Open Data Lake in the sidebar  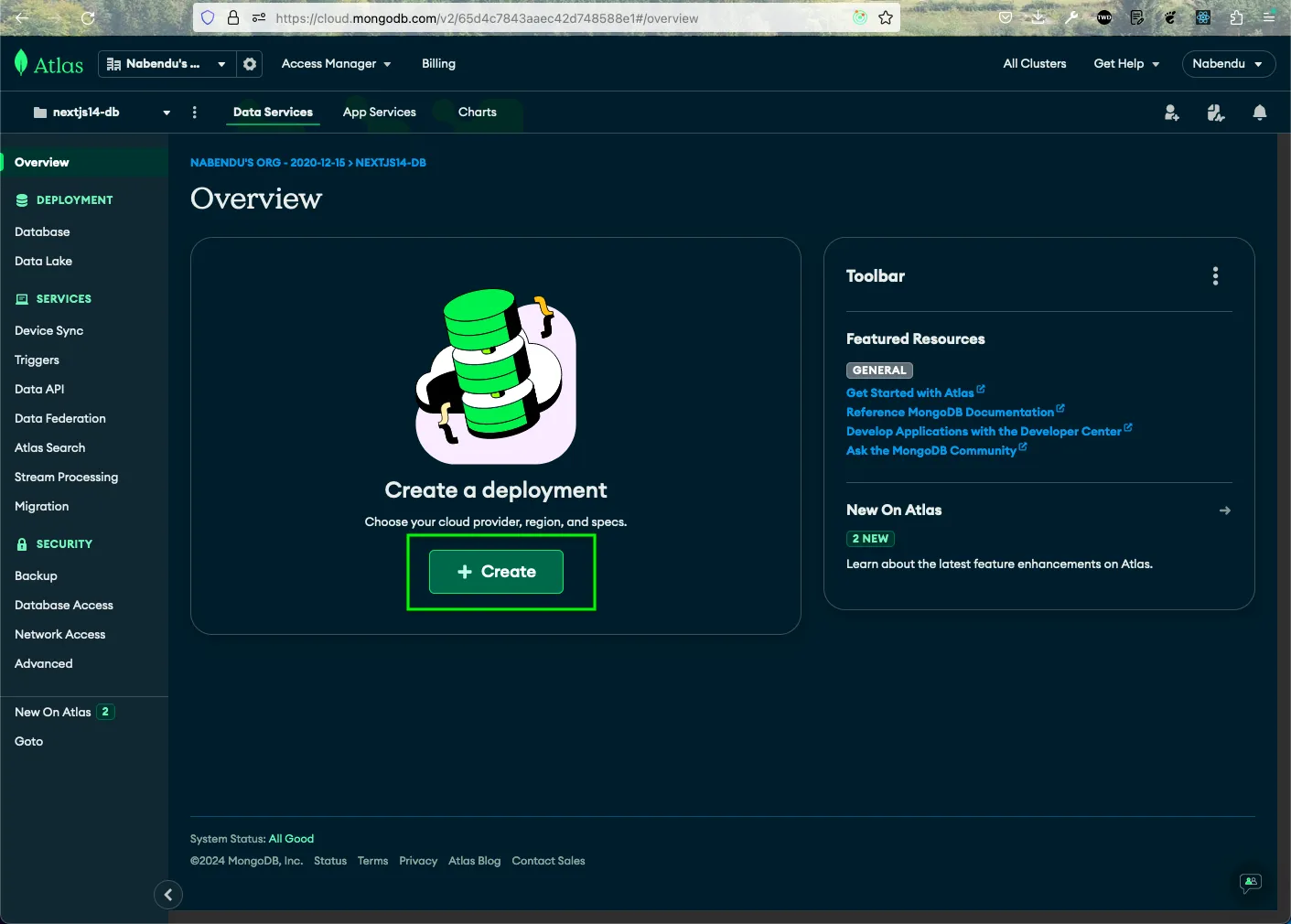[x=43, y=262]
